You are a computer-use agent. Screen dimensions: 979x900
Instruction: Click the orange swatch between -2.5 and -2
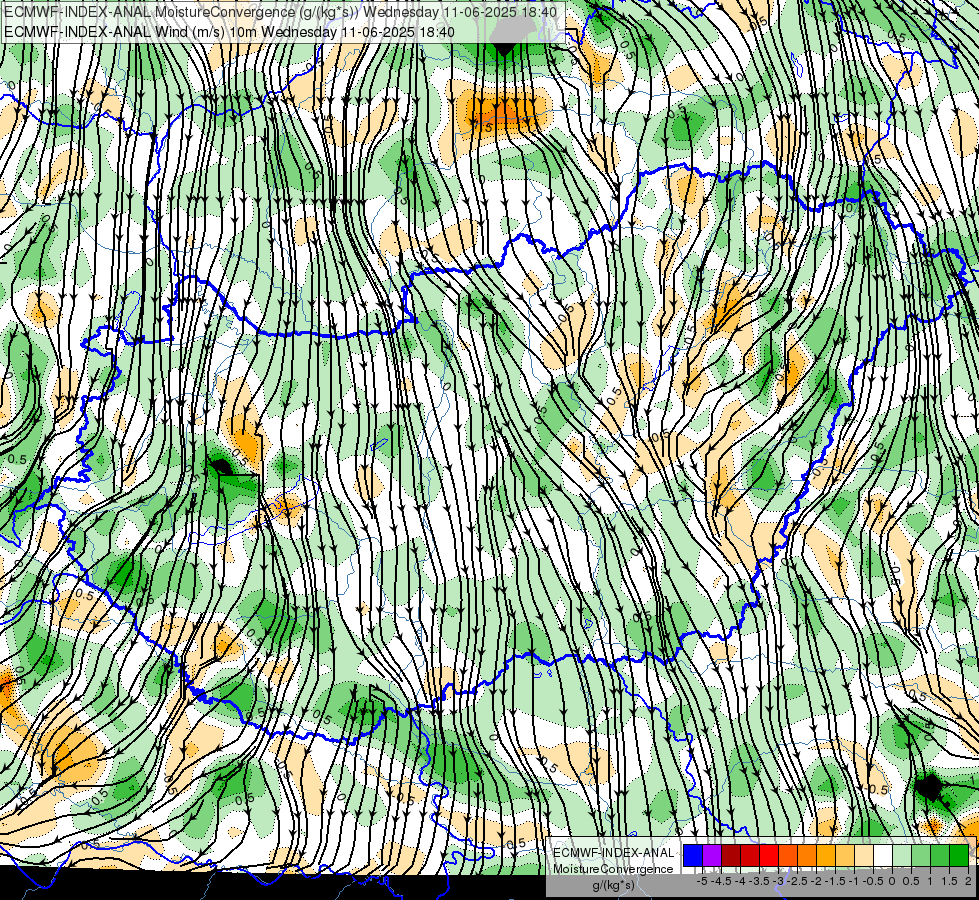coord(807,856)
